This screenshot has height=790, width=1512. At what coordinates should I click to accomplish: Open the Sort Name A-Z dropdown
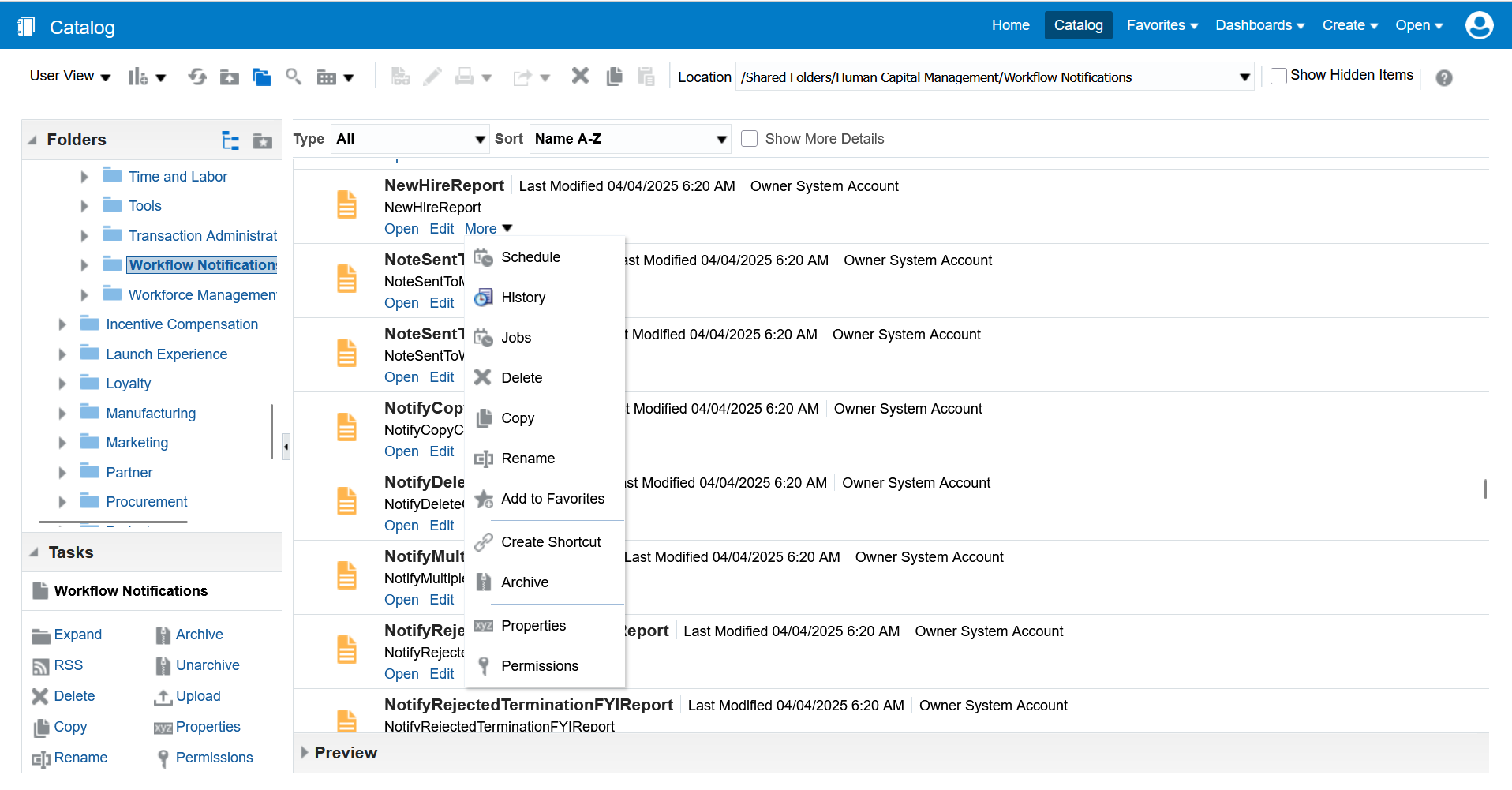coord(630,139)
